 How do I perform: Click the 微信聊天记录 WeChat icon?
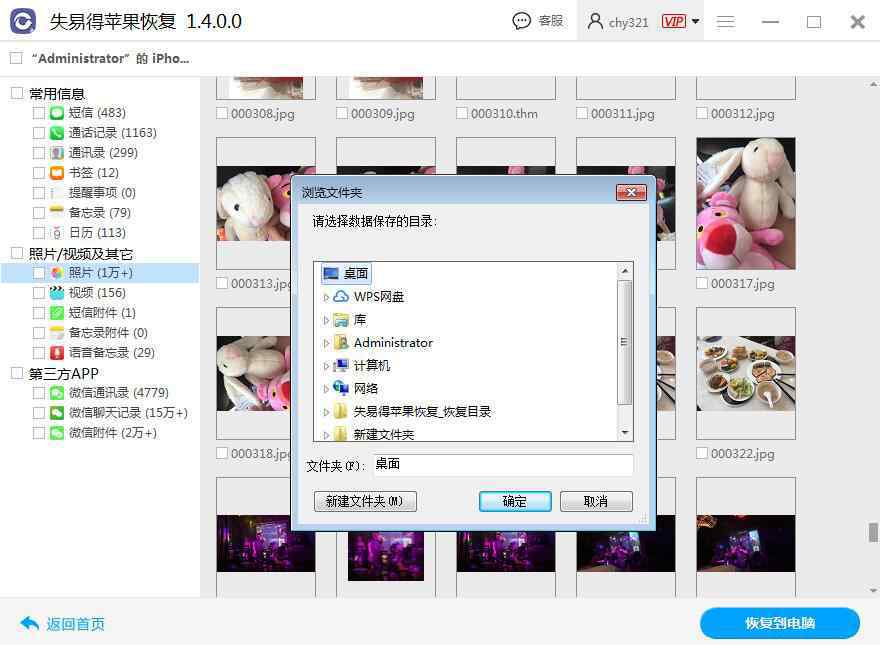(x=57, y=413)
